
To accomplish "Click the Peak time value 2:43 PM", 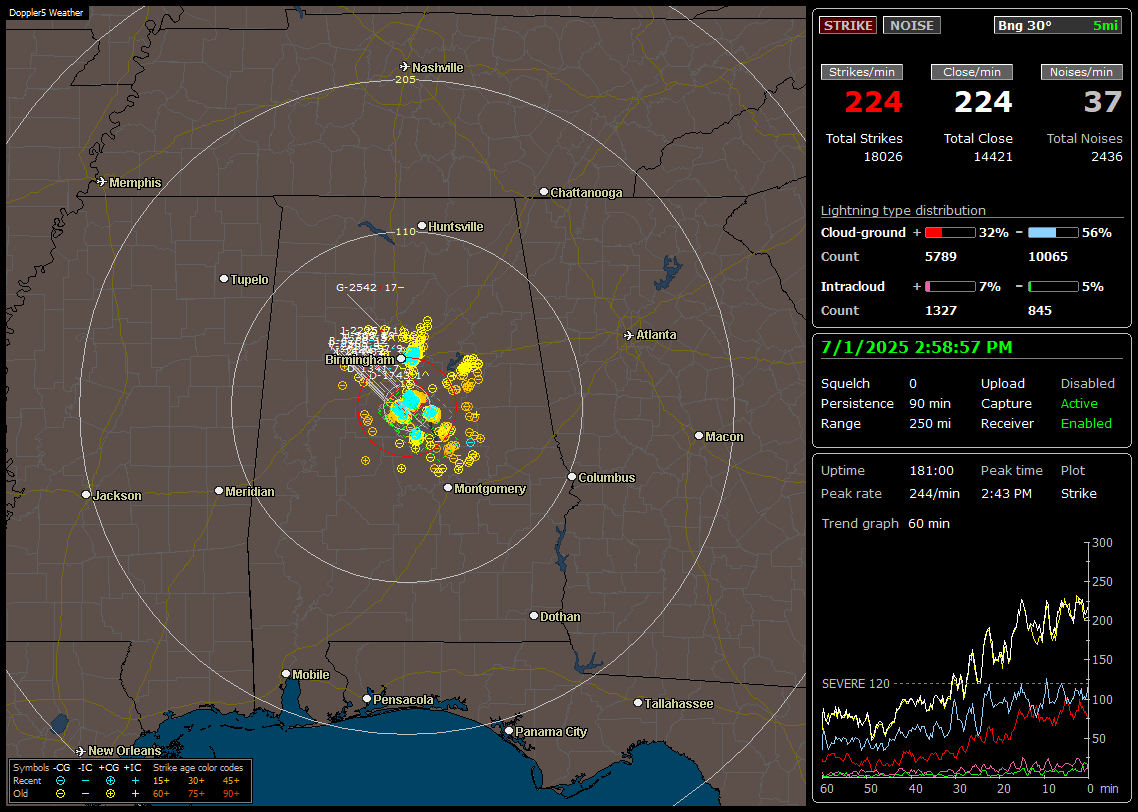I will click(x=1006, y=493).
